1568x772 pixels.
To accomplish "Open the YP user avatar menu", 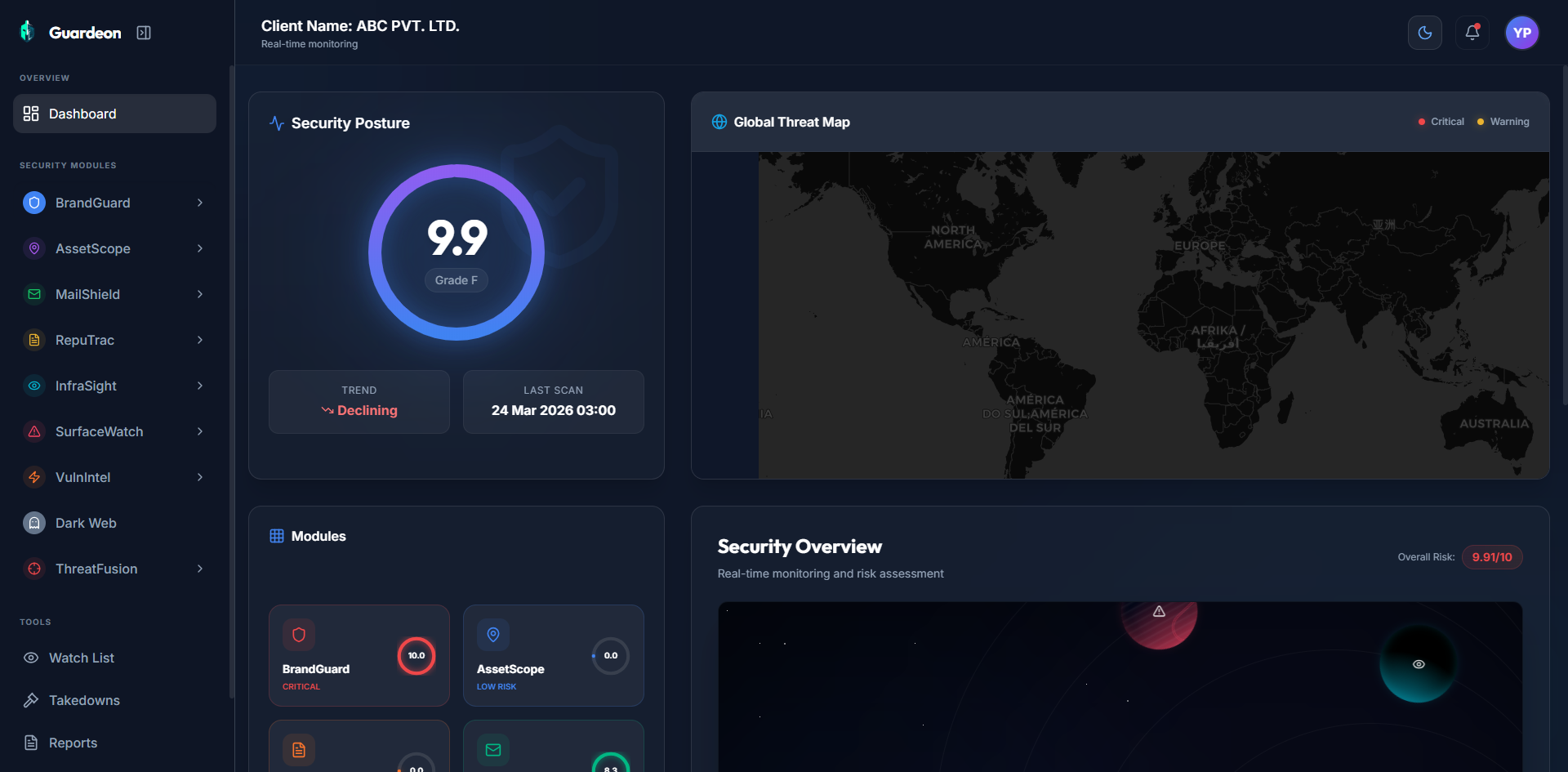I will tap(1522, 33).
